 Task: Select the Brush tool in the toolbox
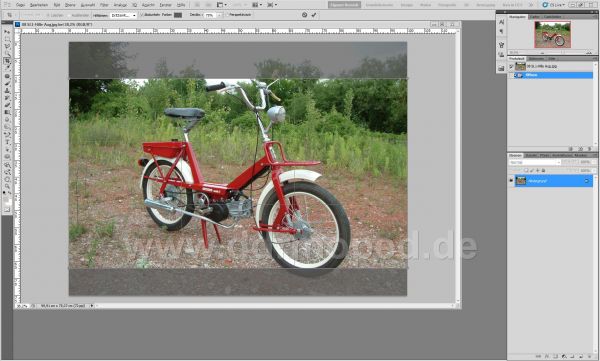click(x=7, y=83)
